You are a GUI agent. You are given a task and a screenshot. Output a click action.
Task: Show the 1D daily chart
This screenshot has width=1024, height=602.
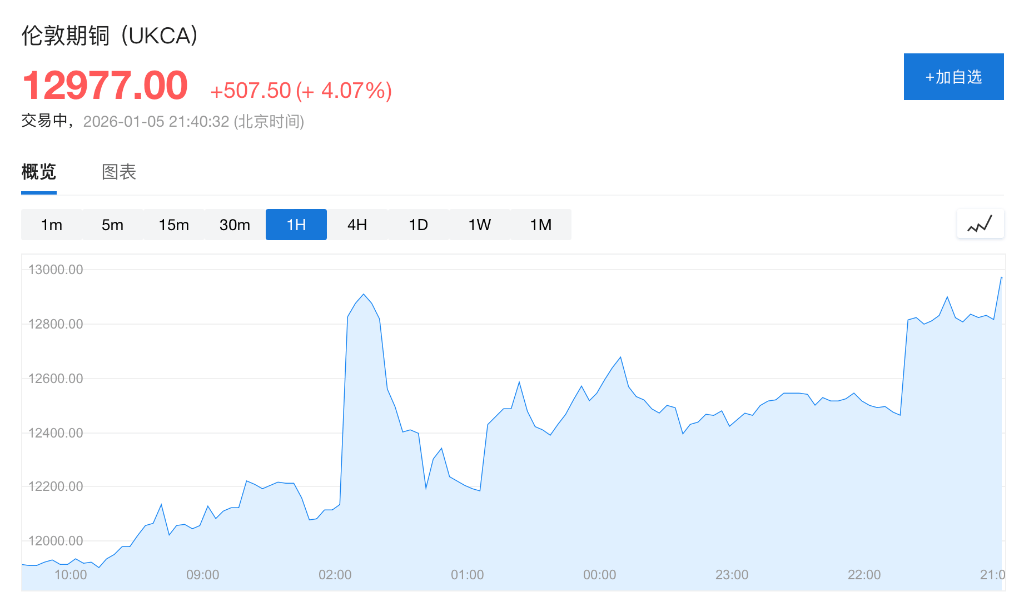[x=418, y=225]
